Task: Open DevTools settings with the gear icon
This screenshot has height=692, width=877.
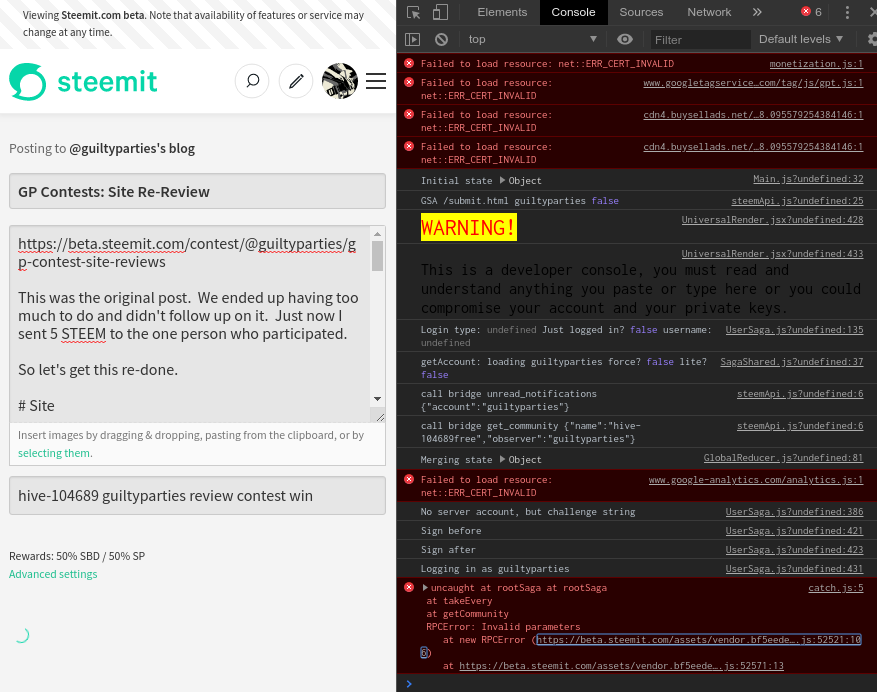Action: [x=869, y=38]
